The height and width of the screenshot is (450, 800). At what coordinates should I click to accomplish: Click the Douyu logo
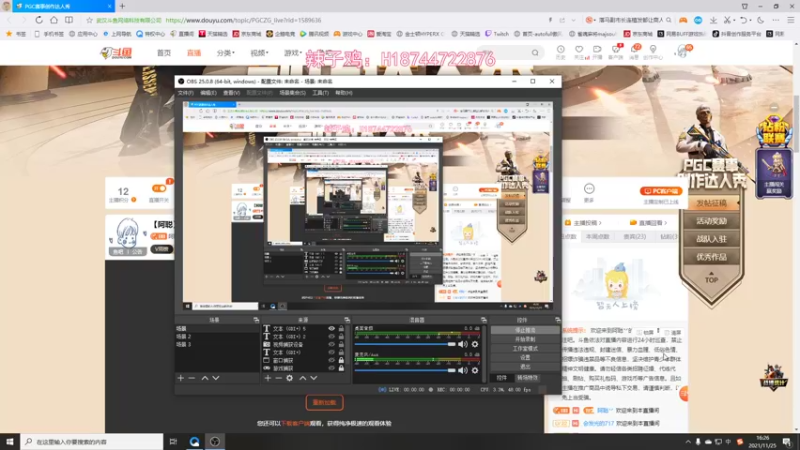click(x=116, y=53)
